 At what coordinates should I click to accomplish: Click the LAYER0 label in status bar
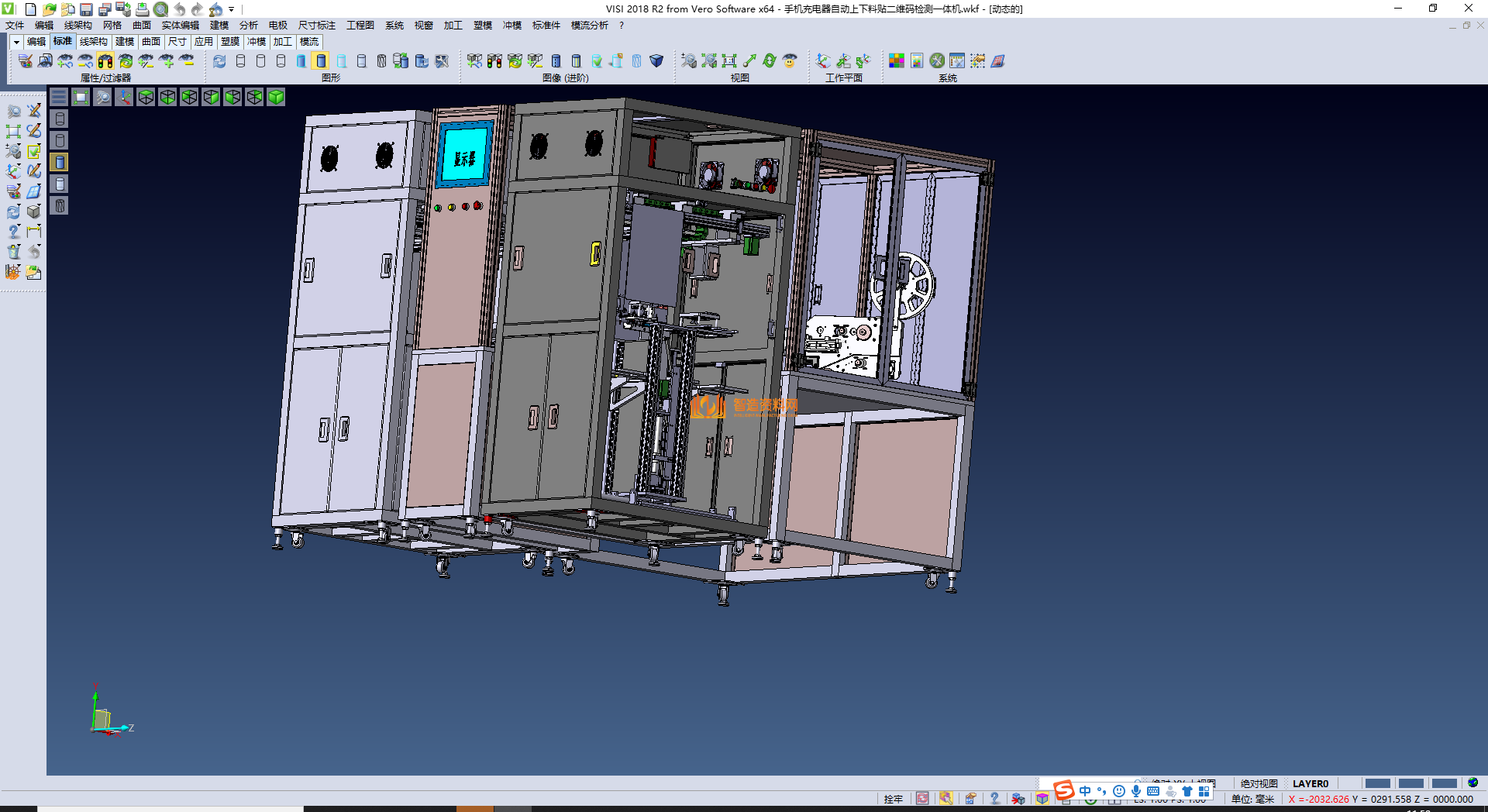[x=1310, y=783]
